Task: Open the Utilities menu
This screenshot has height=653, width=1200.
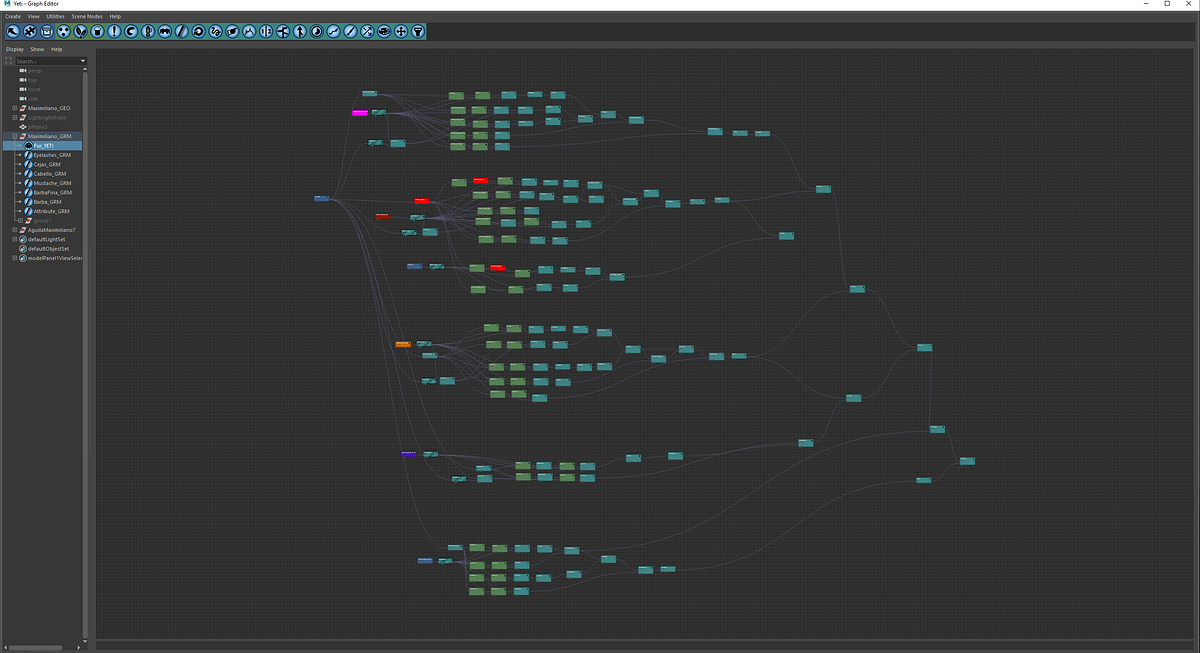Action: tap(55, 17)
